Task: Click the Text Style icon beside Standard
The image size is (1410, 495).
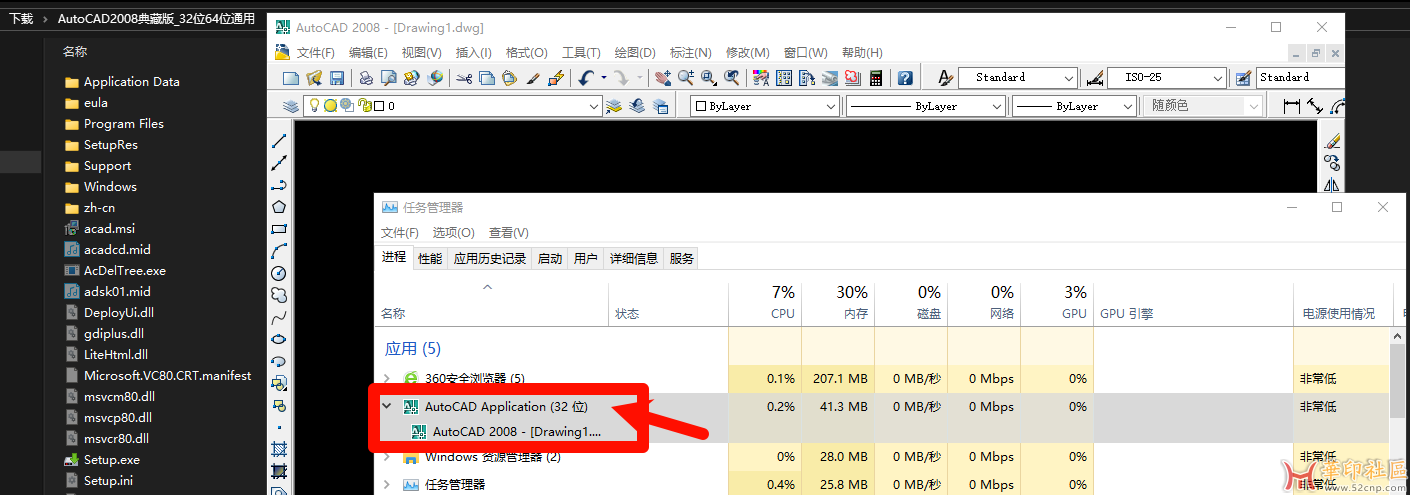Action: pos(946,77)
